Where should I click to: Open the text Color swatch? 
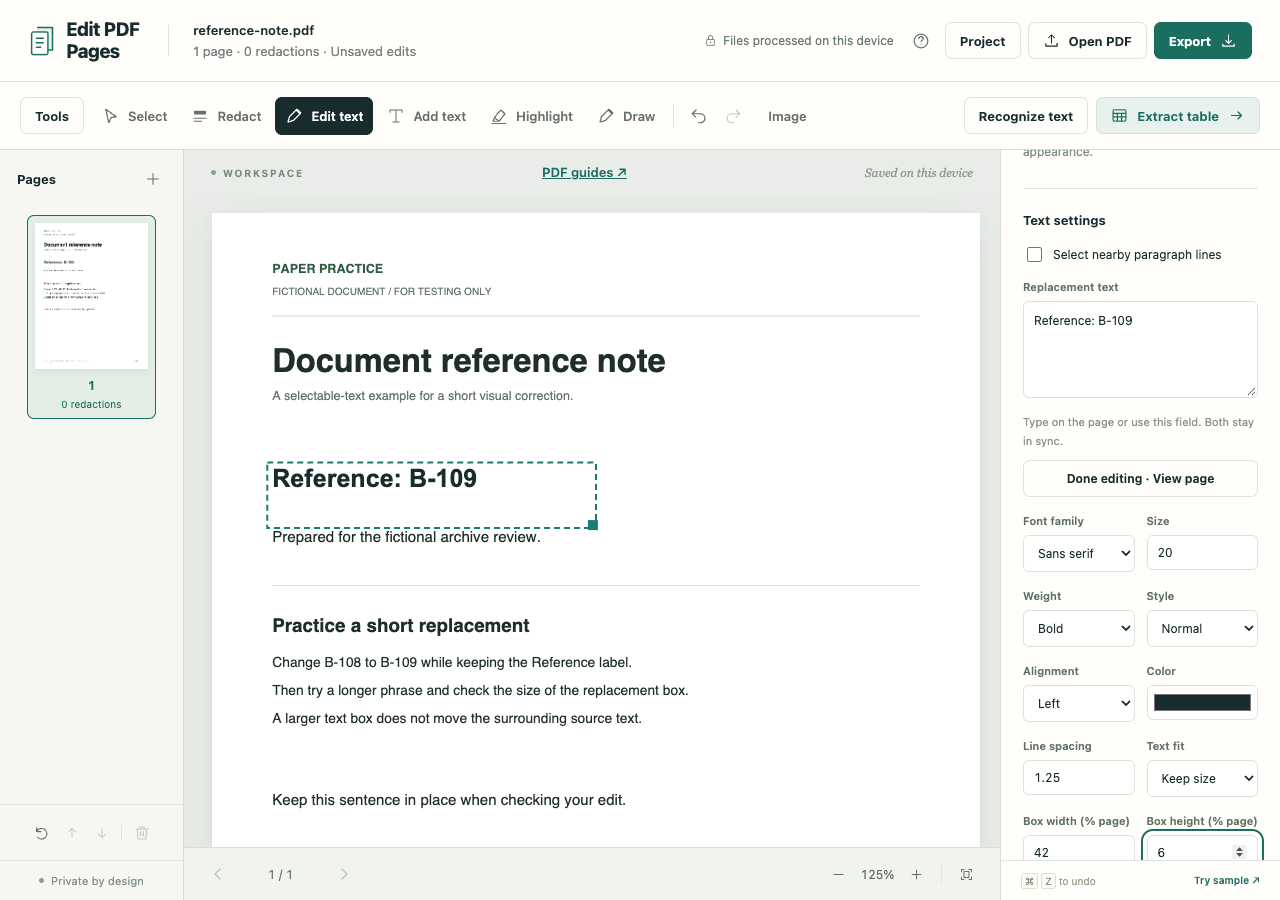(x=1202, y=703)
